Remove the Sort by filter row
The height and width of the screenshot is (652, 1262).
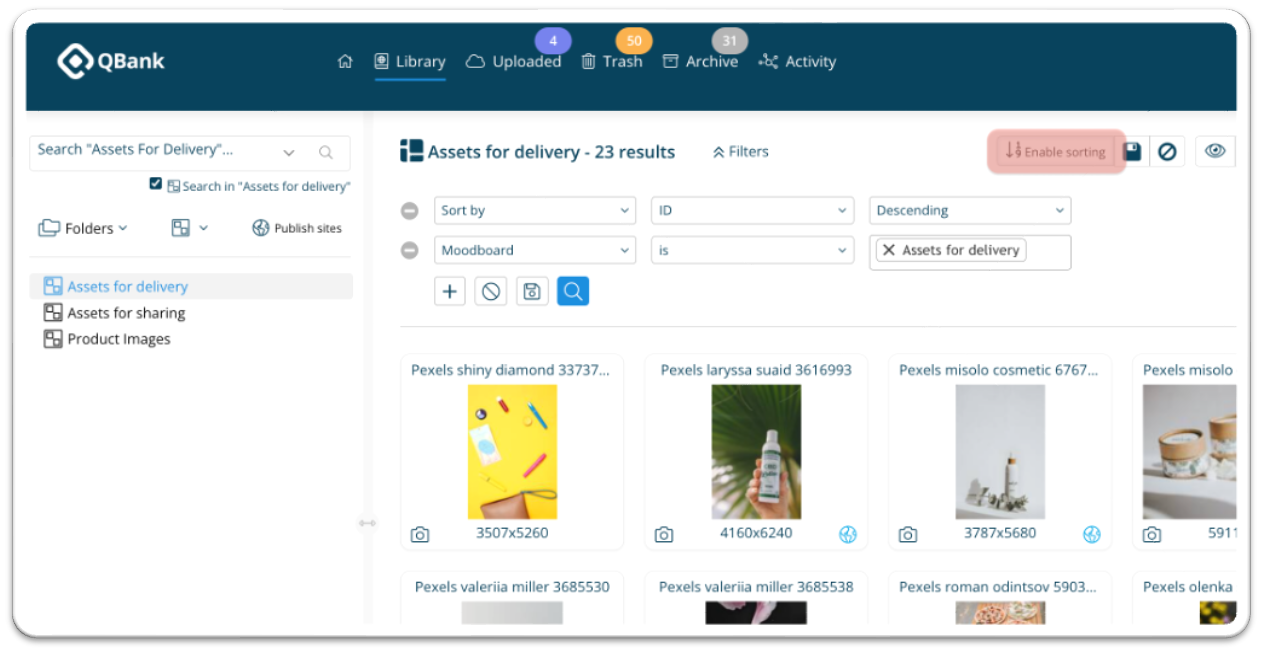410,211
